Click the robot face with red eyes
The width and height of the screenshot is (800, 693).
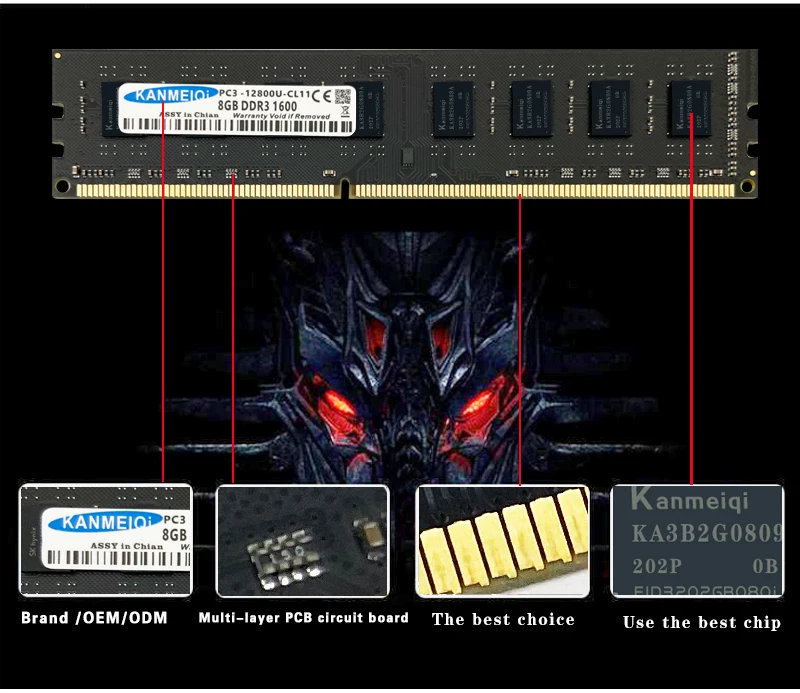[406, 357]
